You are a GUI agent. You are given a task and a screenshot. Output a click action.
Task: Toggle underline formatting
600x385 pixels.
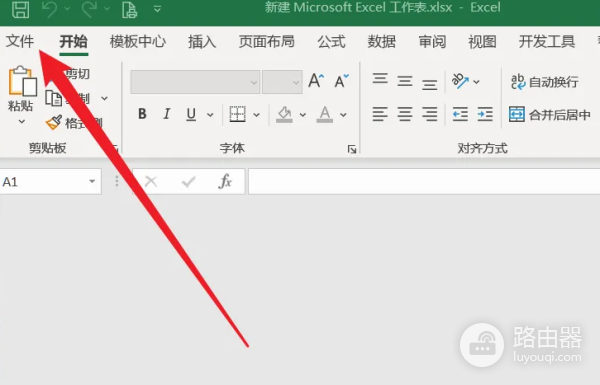[x=191, y=114]
